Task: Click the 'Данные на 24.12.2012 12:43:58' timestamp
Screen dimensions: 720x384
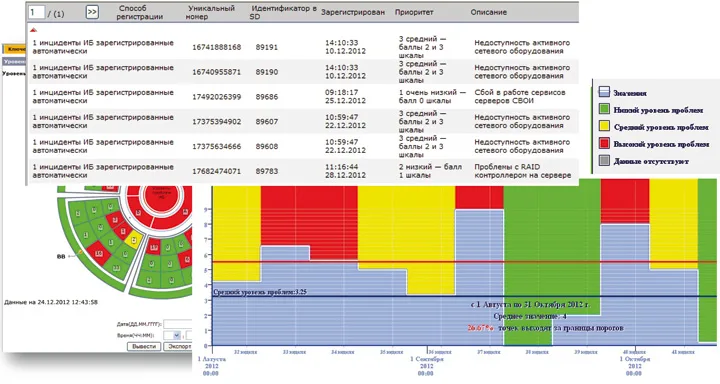Action: click(51, 302)
